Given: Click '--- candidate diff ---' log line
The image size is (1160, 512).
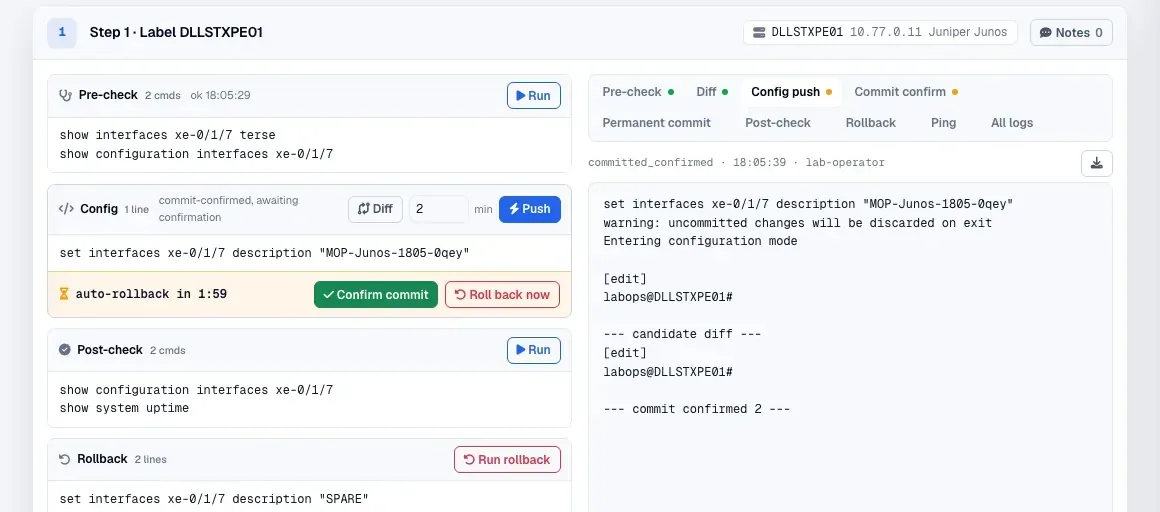Looking at the screenshot, I should pos(682,334).
